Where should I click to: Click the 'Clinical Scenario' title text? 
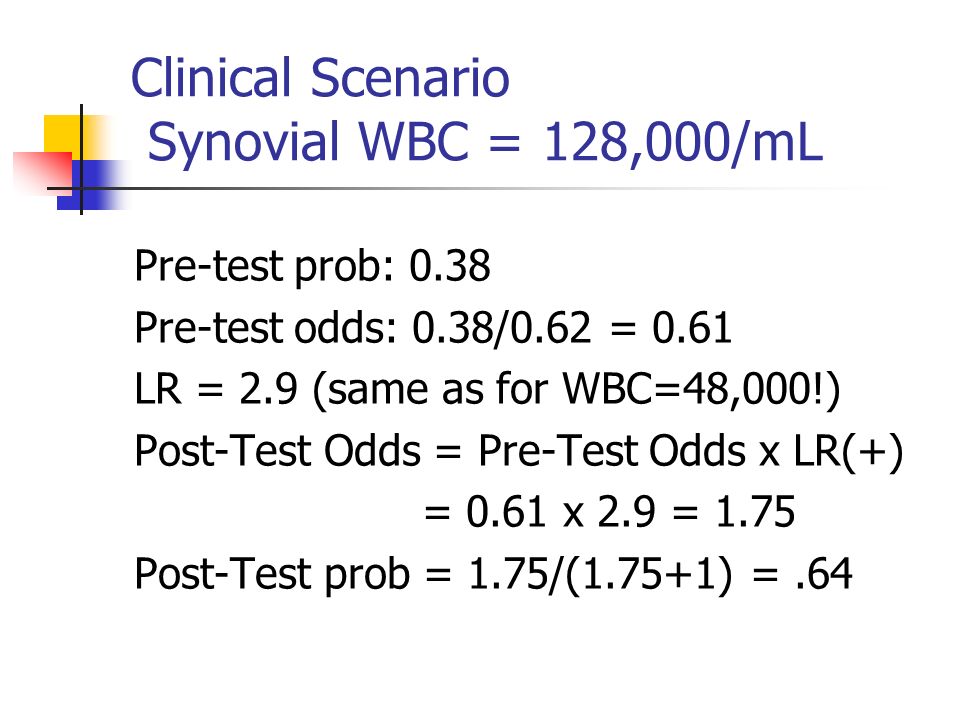pos(320,78)
